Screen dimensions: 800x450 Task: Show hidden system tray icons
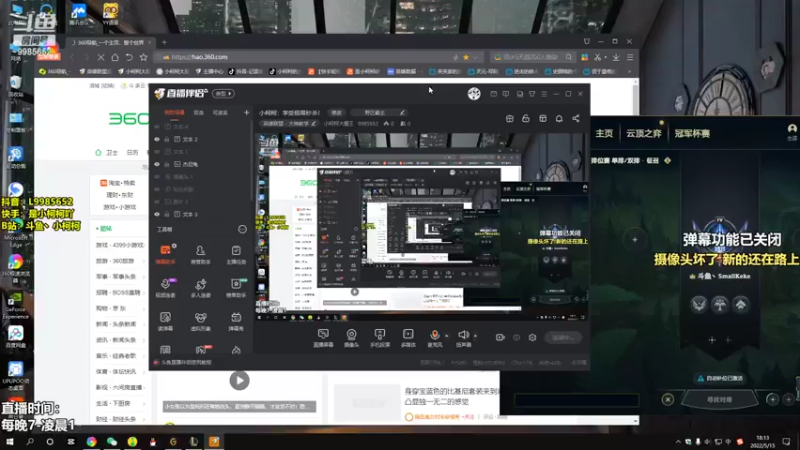(678, 442)
